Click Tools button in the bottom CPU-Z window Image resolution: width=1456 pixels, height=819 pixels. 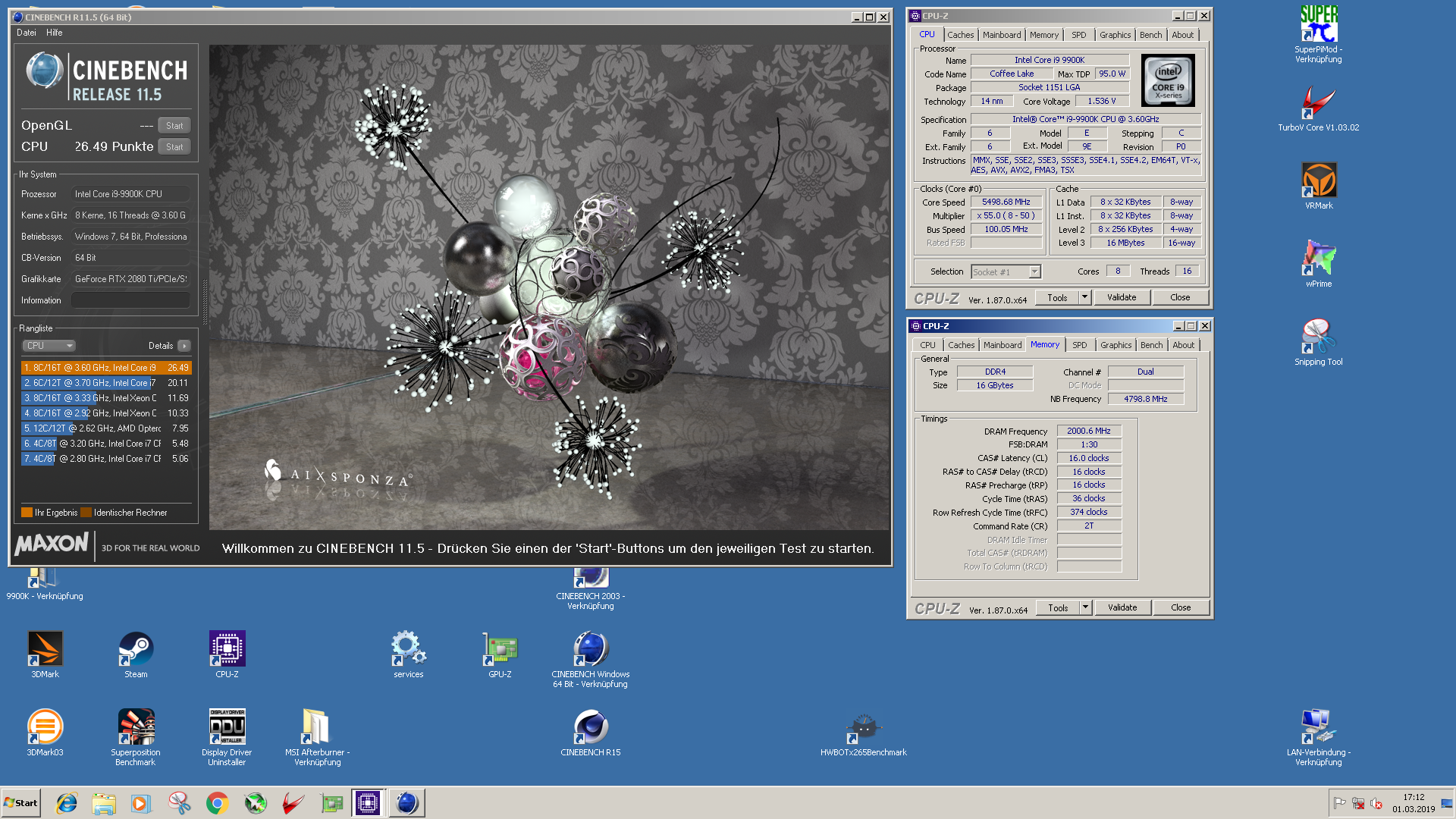[x=1058, y=608]
